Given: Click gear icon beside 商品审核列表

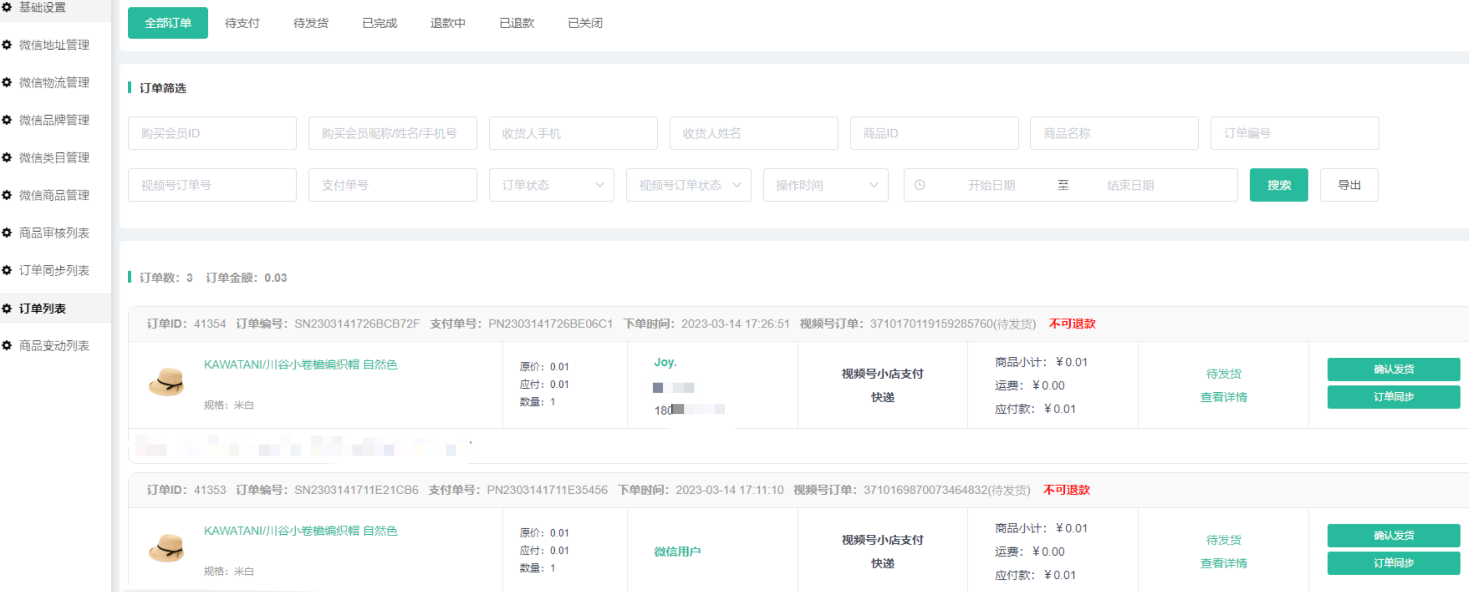Looking at the screenshot, I should 7,233.
